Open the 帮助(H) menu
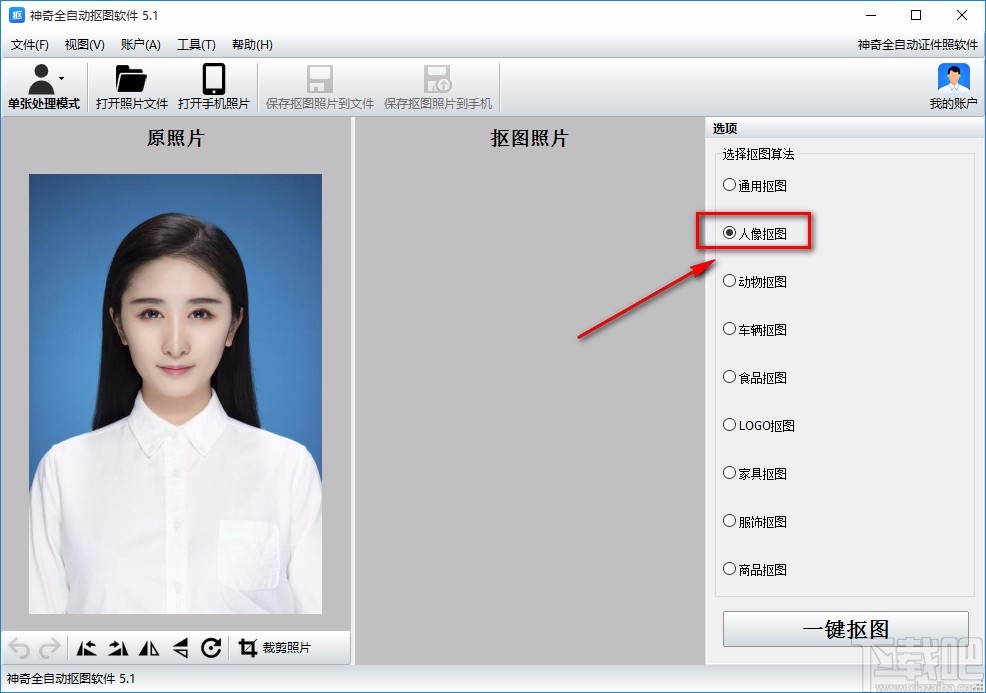 coord(252,45)
